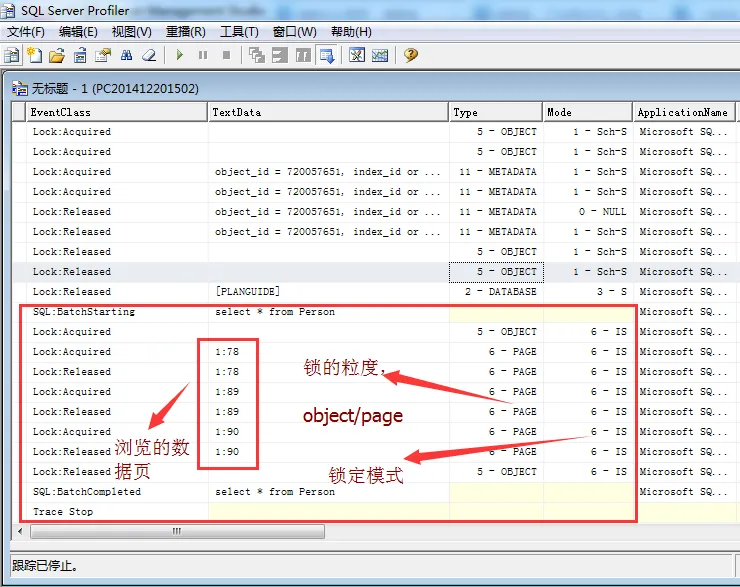Click the Mode column header
This screenshot has height=587, width=740.
pos(588,112)
